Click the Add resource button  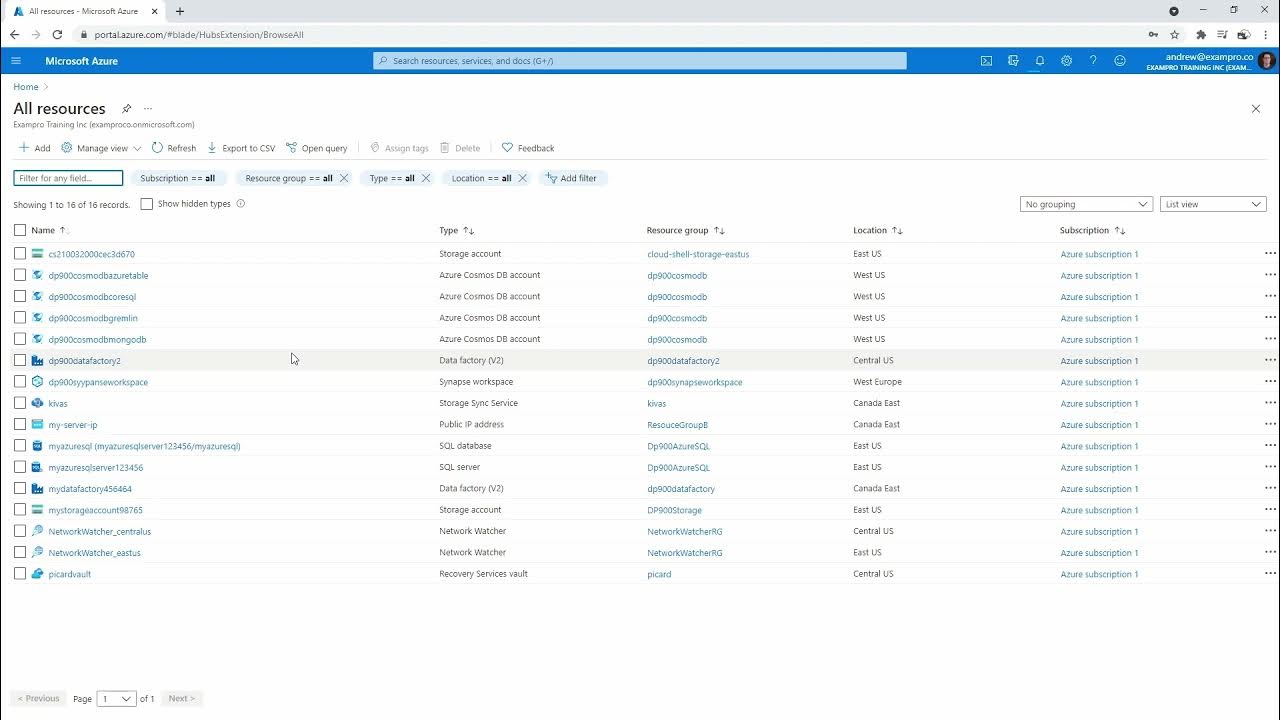pyautogui.click(x=34, y=148)
